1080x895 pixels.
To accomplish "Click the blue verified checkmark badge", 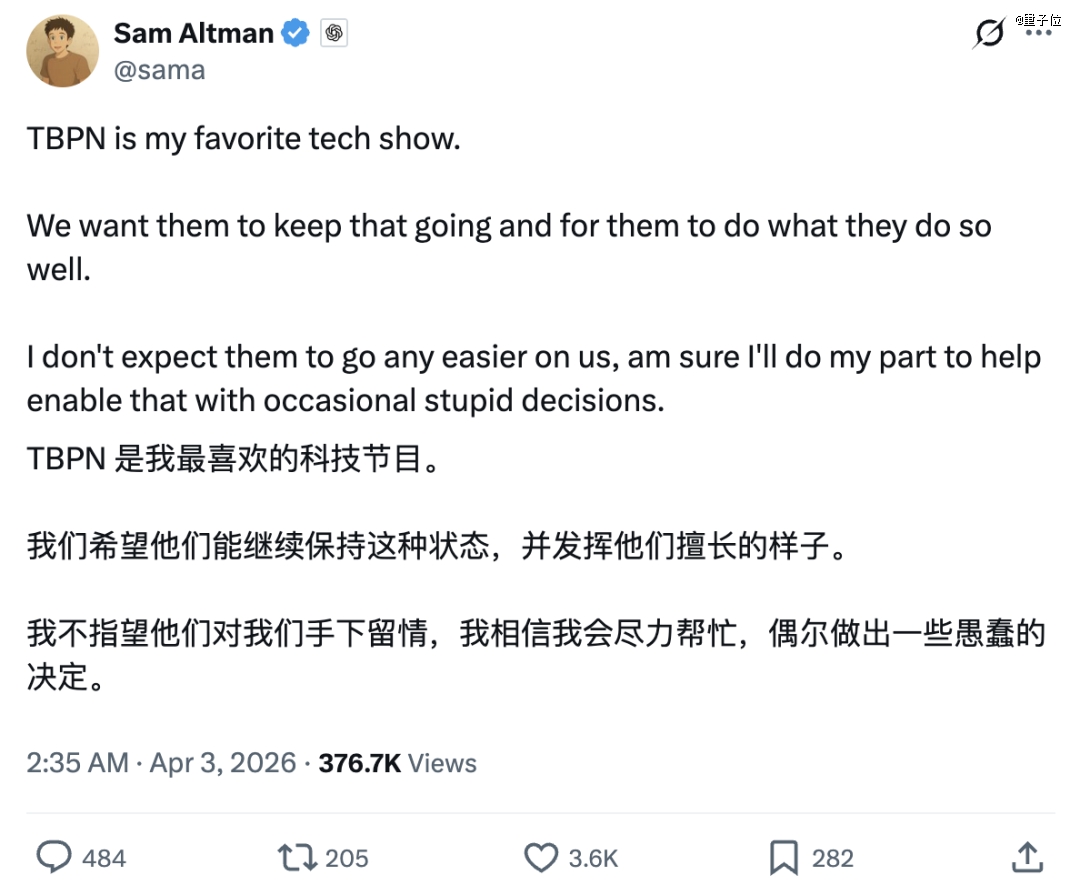I will point(295,33).
